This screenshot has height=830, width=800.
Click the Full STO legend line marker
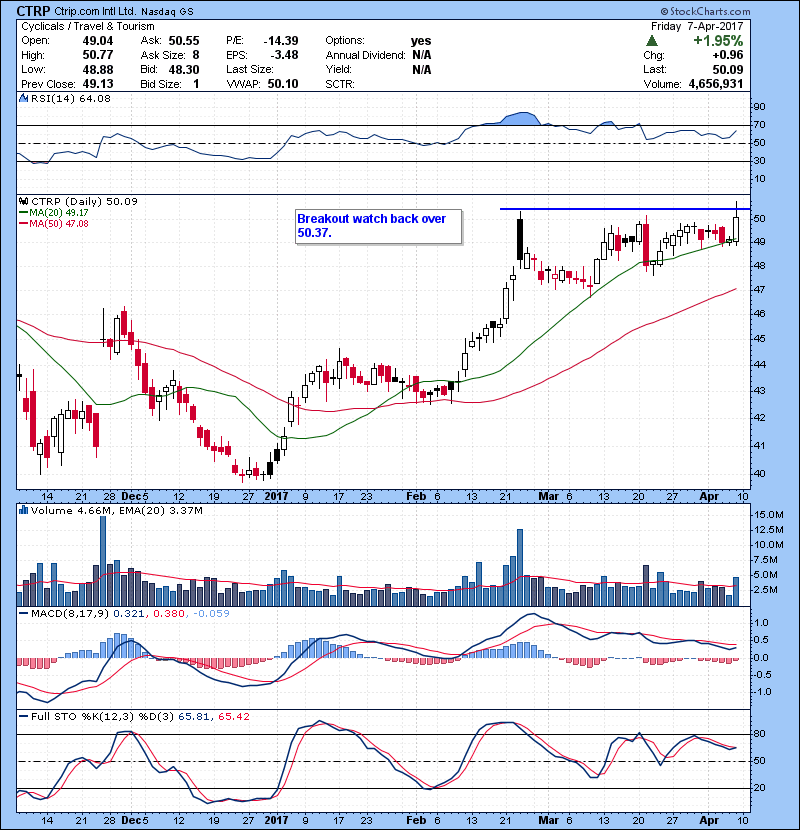pos(24,717)
